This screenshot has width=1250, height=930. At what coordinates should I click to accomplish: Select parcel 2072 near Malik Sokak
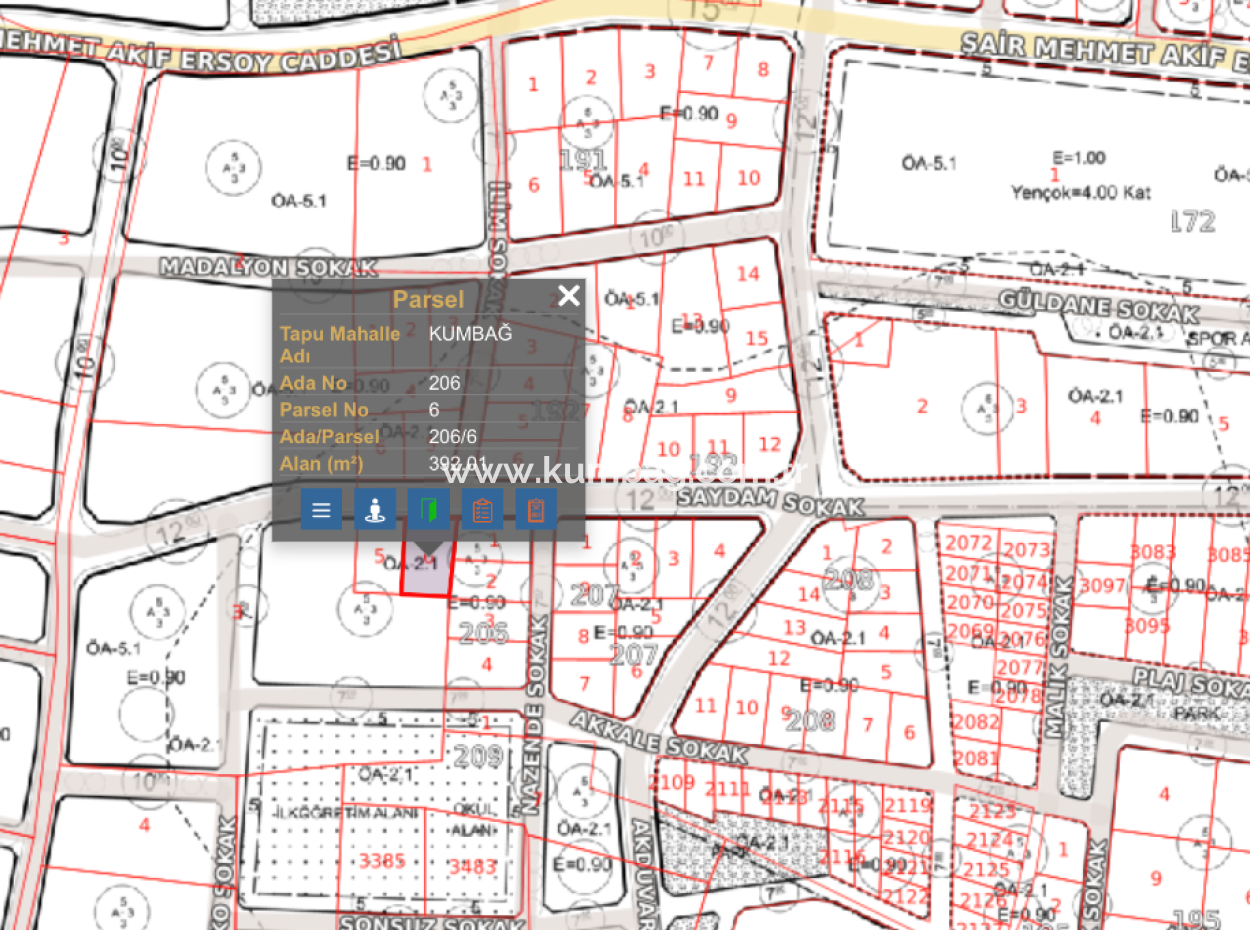(969, 540)
